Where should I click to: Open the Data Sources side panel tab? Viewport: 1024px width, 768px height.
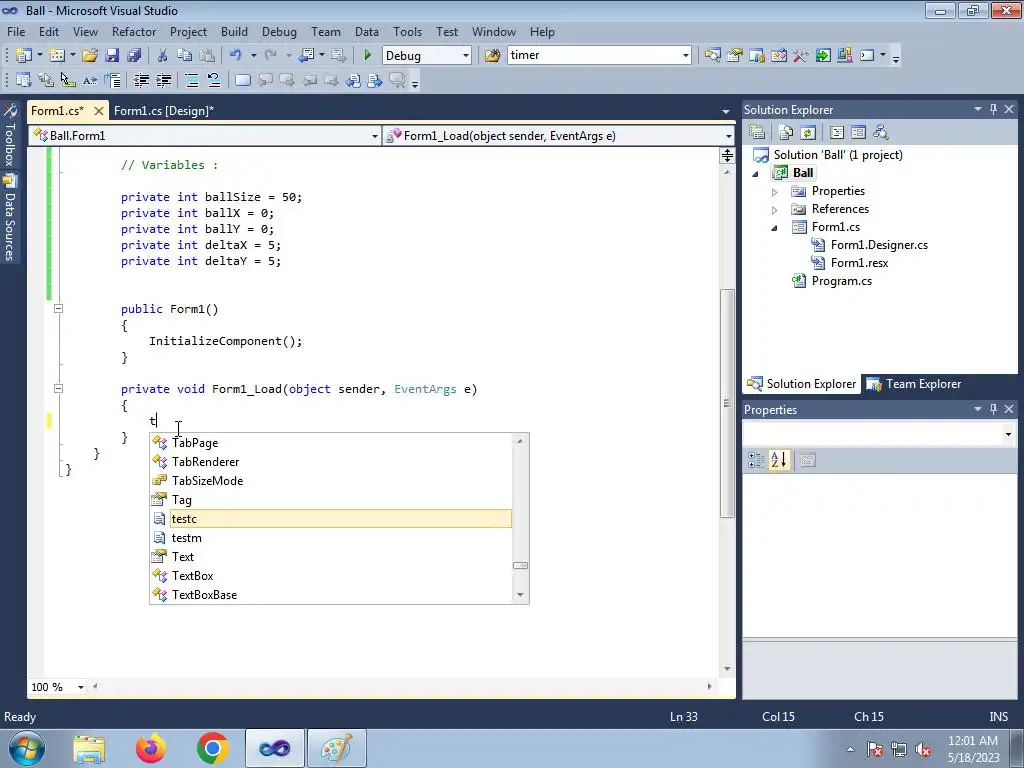(10, 218)
